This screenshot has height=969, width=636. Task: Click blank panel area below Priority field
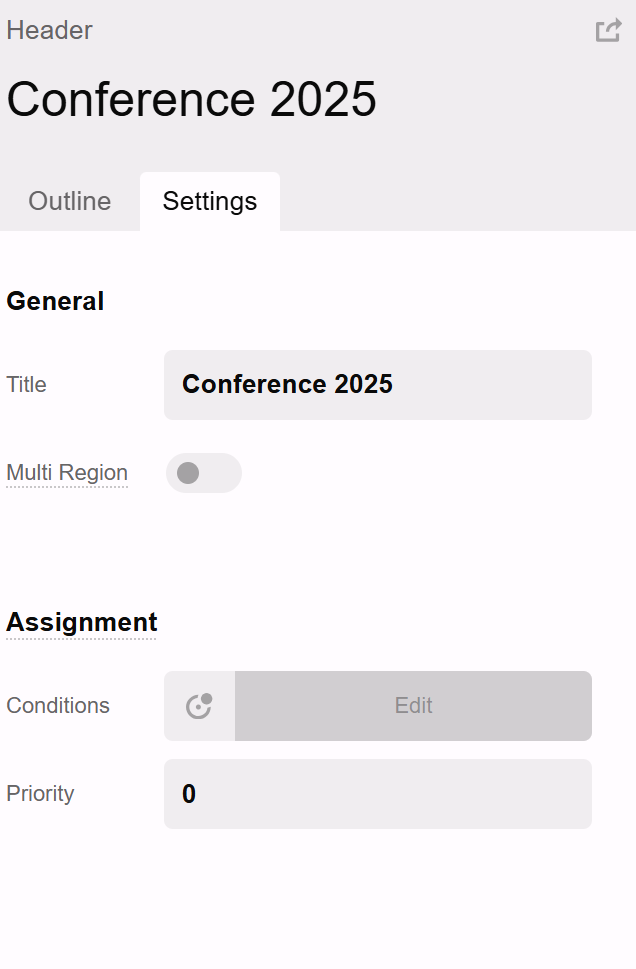(318, 900)
